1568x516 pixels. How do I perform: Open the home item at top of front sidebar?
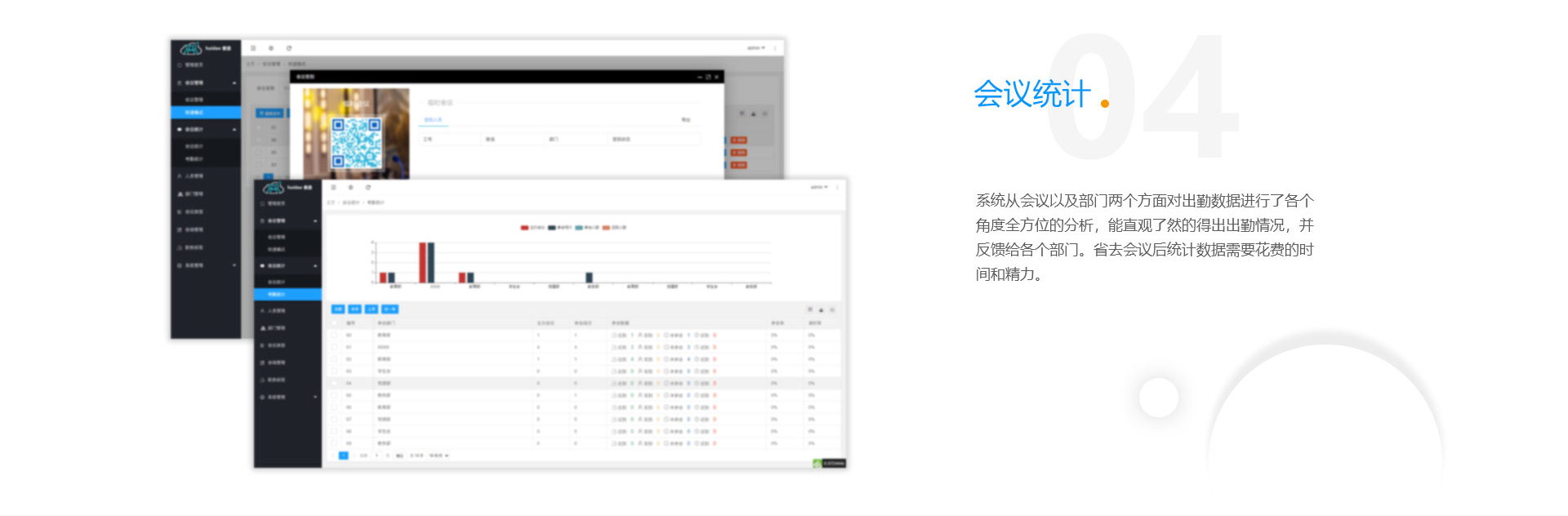click(287, 203)
